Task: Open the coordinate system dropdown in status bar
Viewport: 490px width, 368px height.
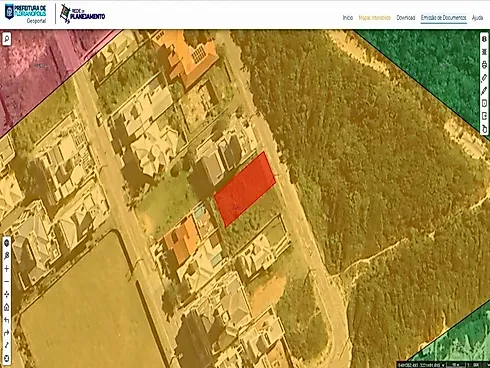Action: [x=443, y=365]
